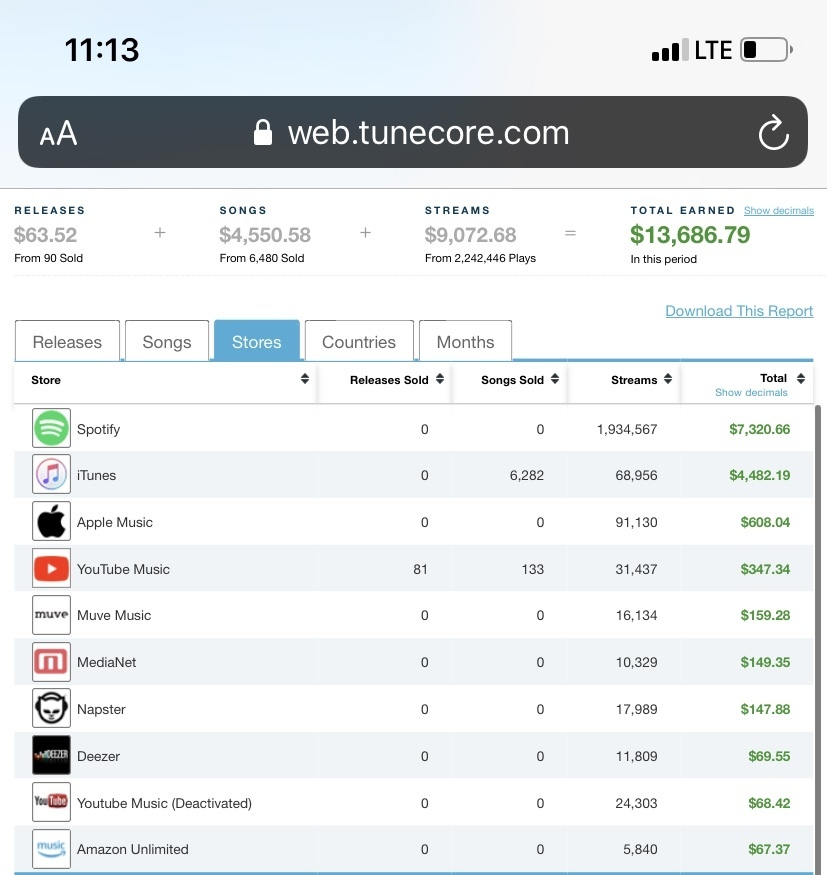Click Napster's 17,989 streams value
827x875 pixels.
[636, 709]
